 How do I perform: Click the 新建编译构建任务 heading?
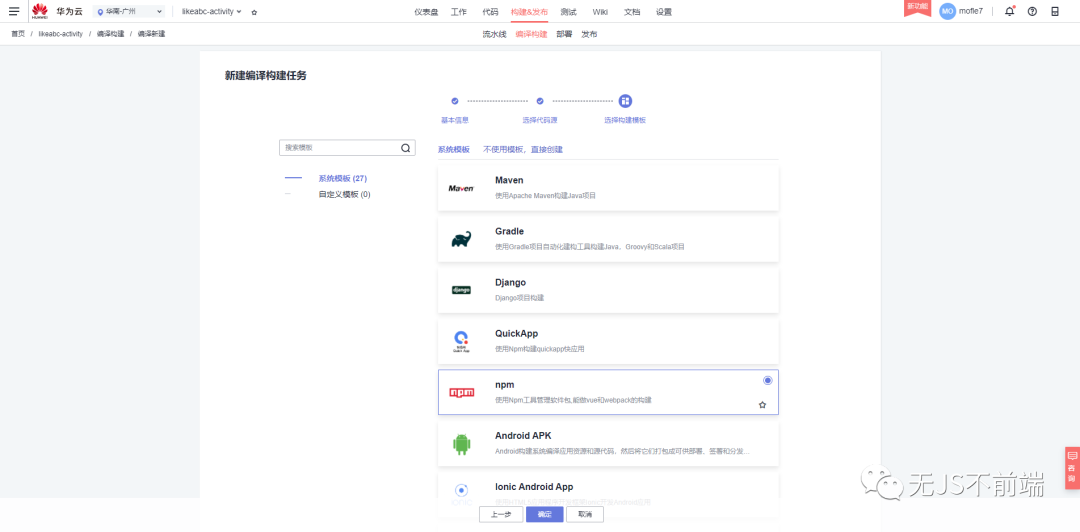tap(266, 76)
